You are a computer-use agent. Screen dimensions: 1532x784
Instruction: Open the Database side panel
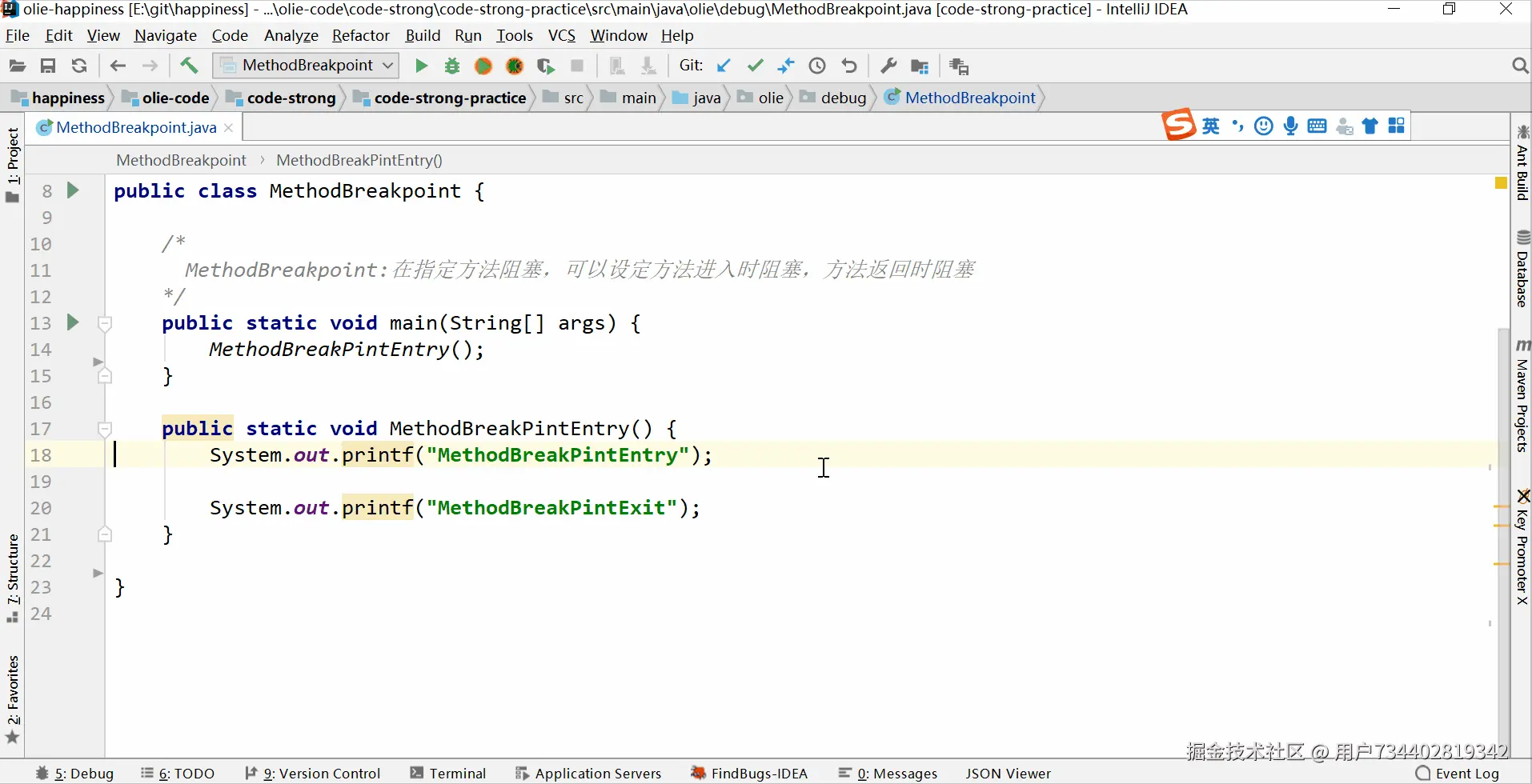point(1522,269)
